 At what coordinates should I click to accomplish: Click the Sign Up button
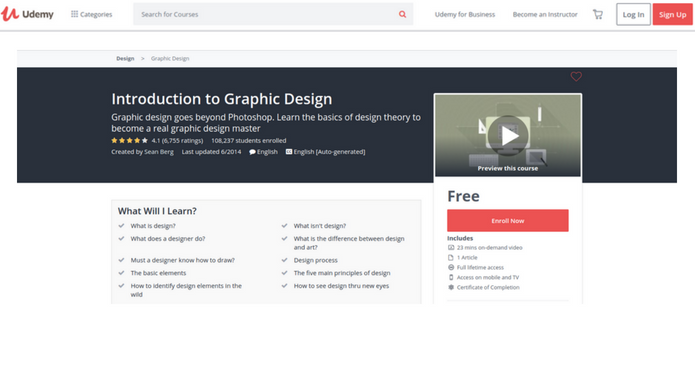(672, 14)
